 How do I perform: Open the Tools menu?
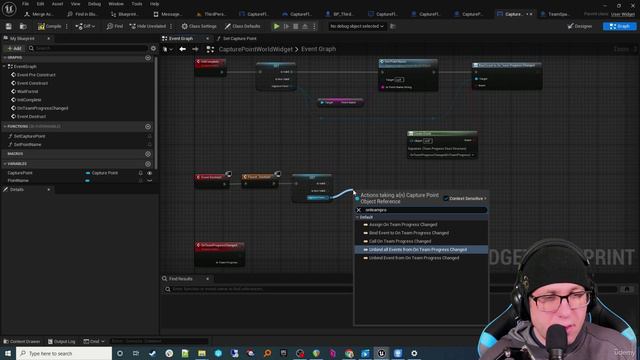pos(137,4)
